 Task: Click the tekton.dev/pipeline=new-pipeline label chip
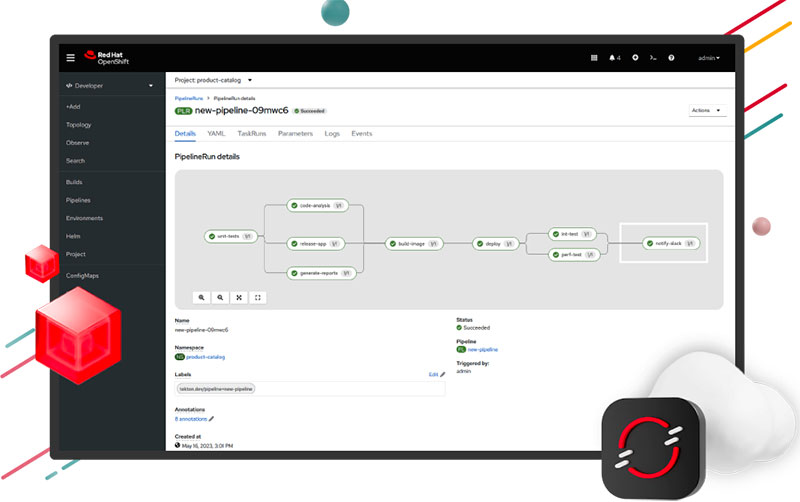pyautogui.click(x=216, y=389)
